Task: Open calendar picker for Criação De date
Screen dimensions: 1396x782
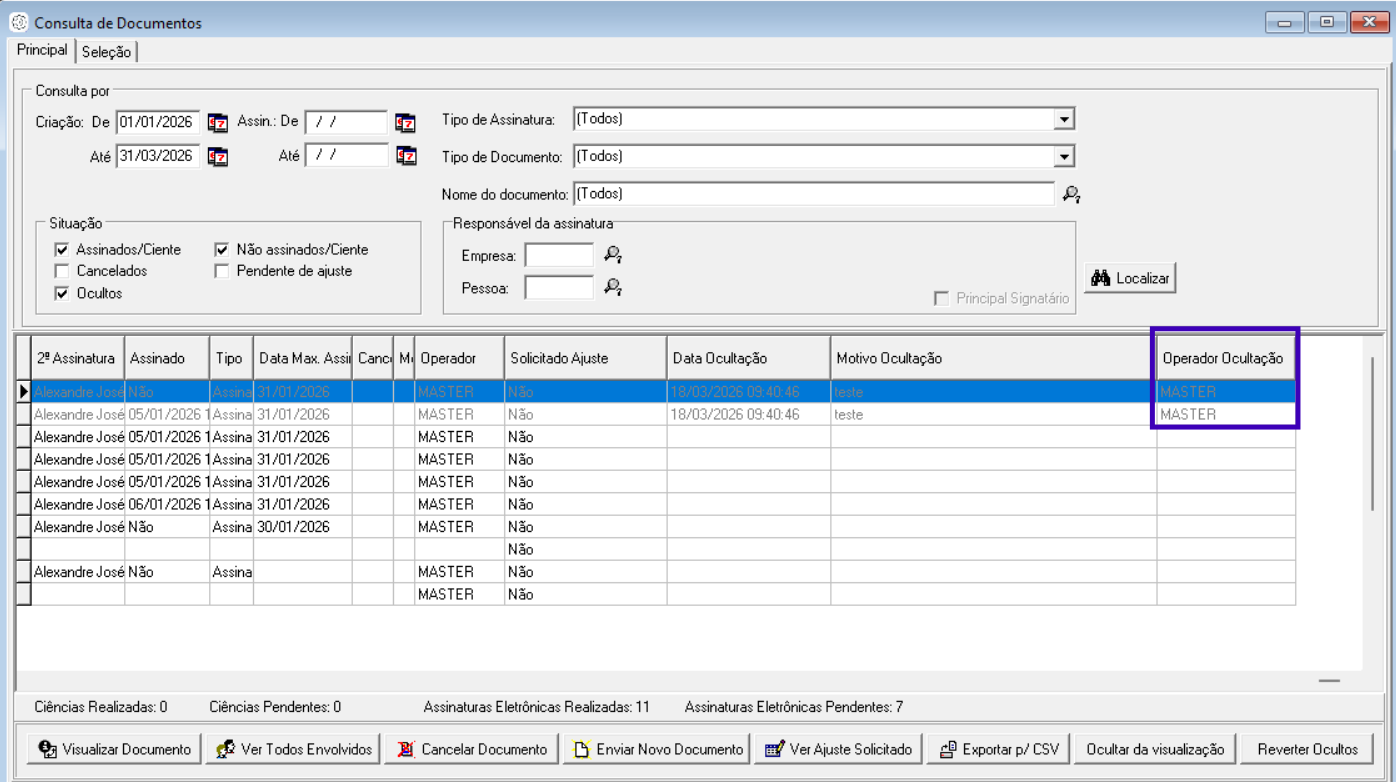Action: coord(217,123)
